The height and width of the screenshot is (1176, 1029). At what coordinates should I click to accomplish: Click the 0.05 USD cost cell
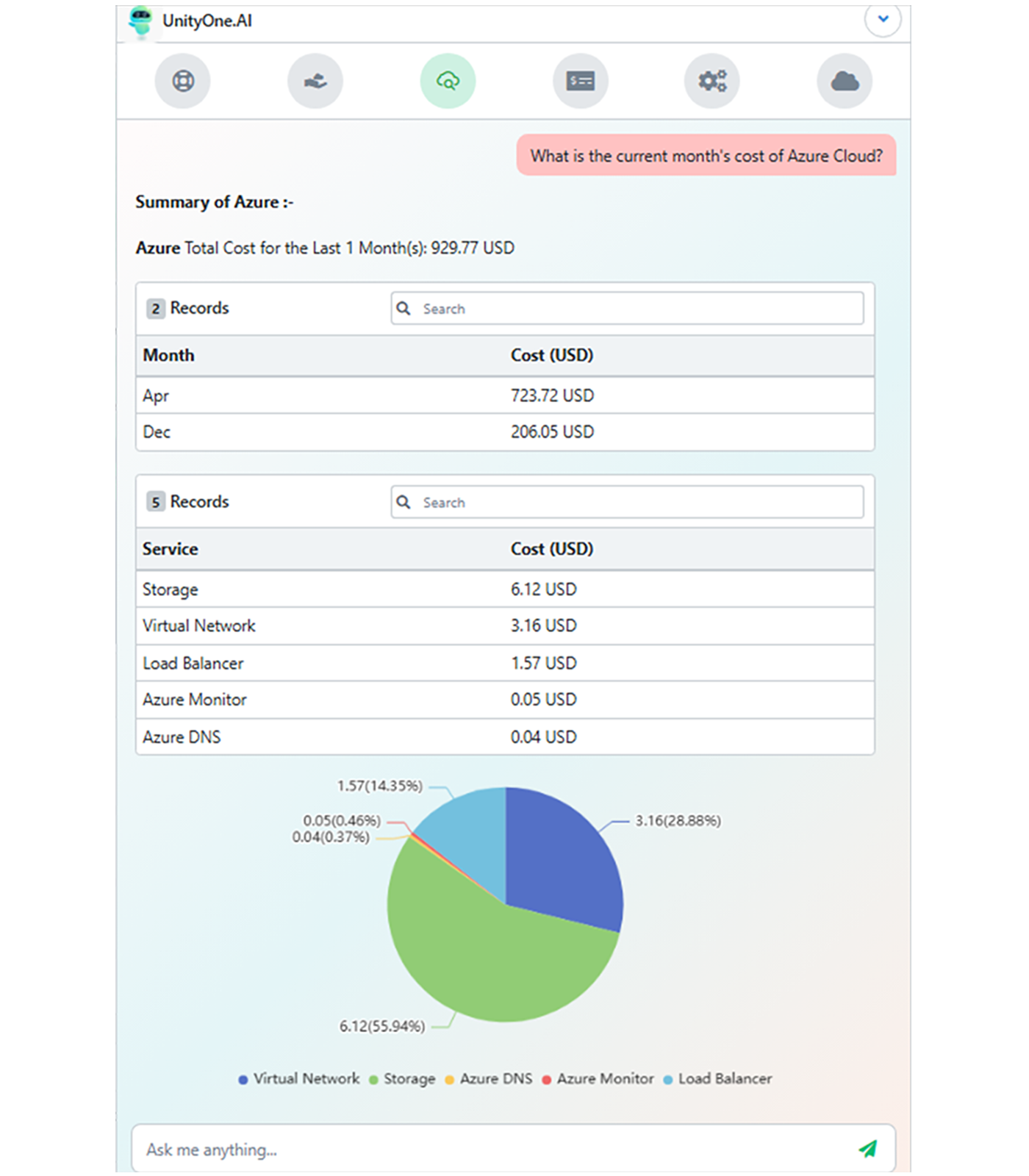click(544, 700)
